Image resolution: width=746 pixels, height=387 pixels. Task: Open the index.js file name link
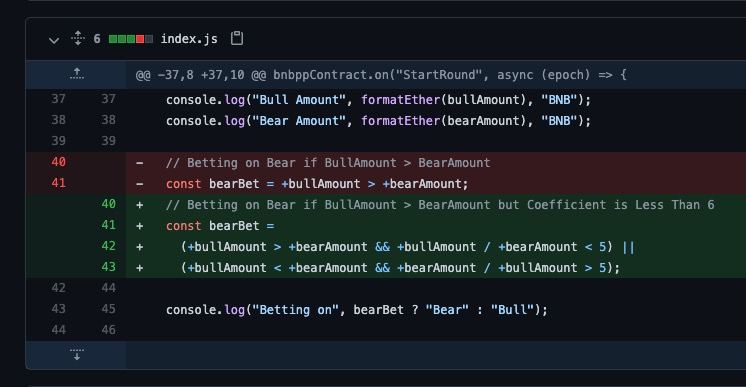(189, 39)
